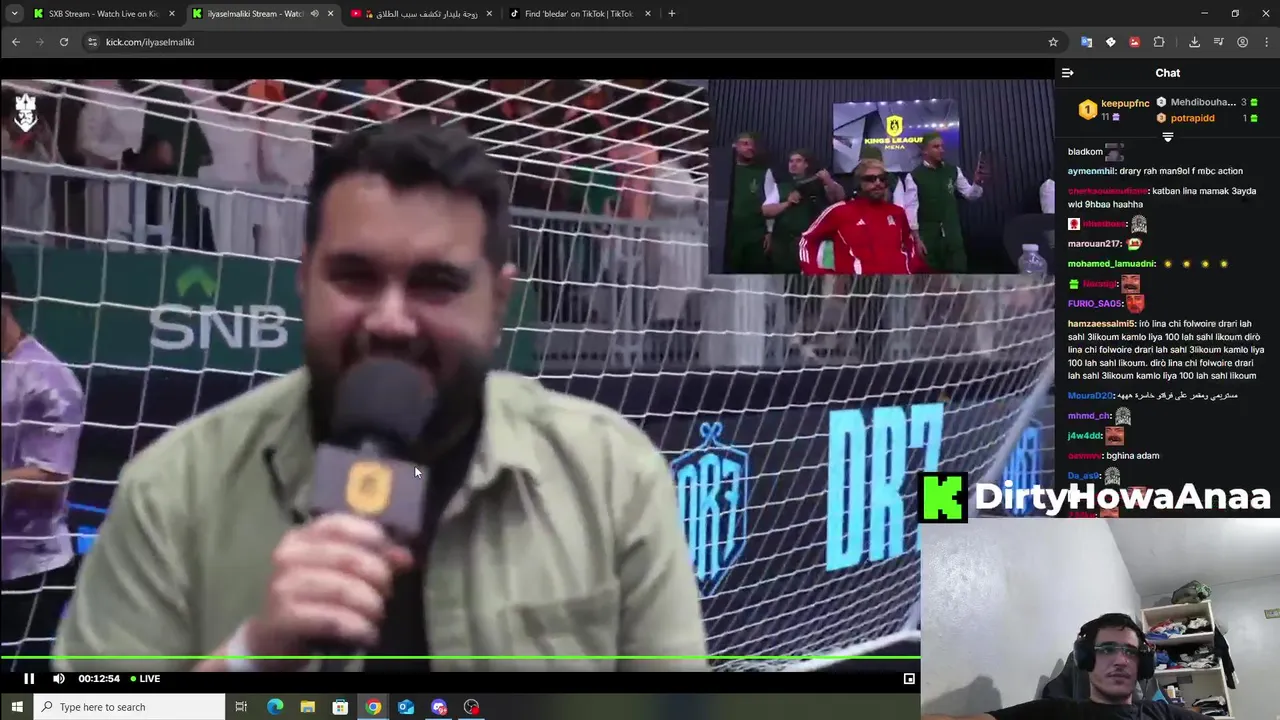Click the Type here to search box
The height and width of the screenshot is (720, 1280).
(129, 707)
